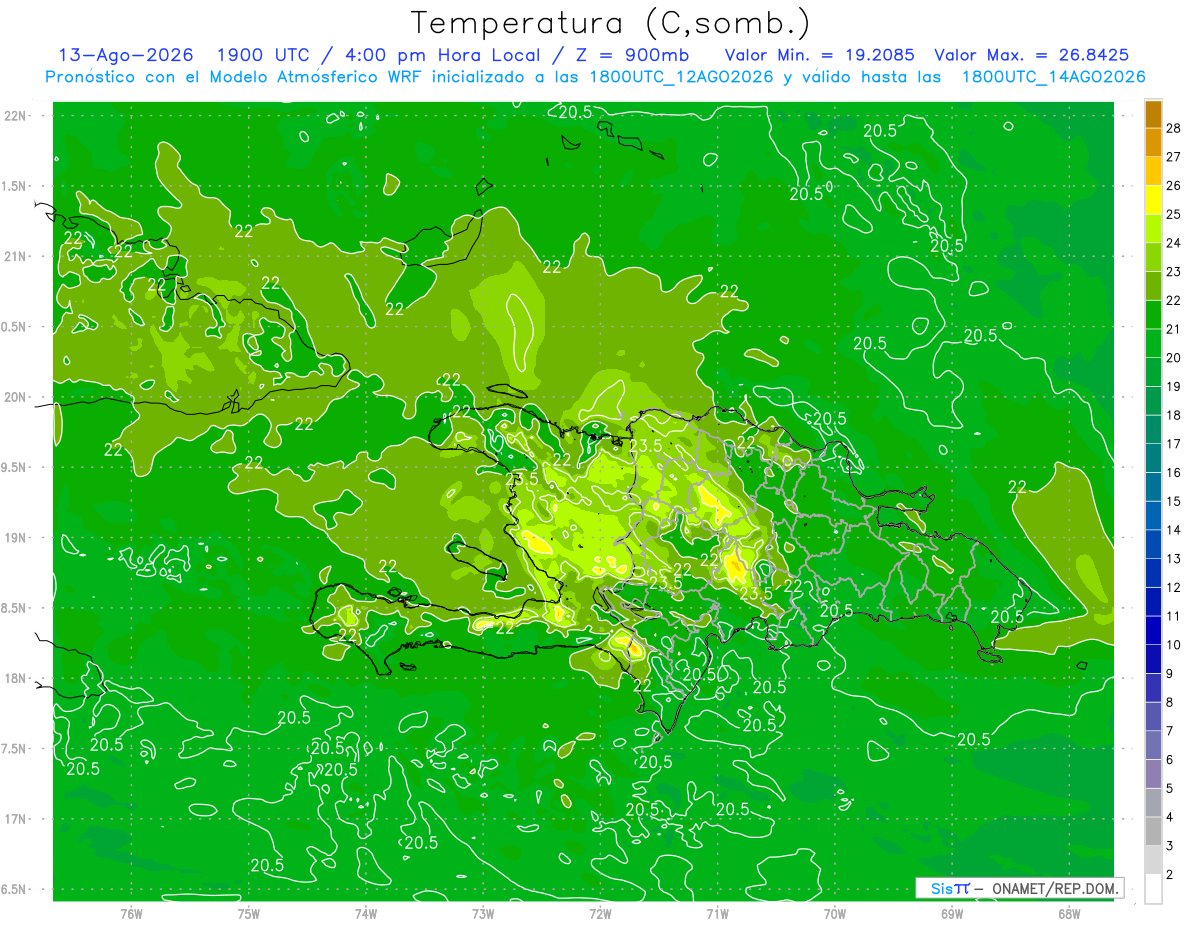The image size is (1200, 927).
Task: Click the '73W' longitude axis label
Action: point(483,914)
